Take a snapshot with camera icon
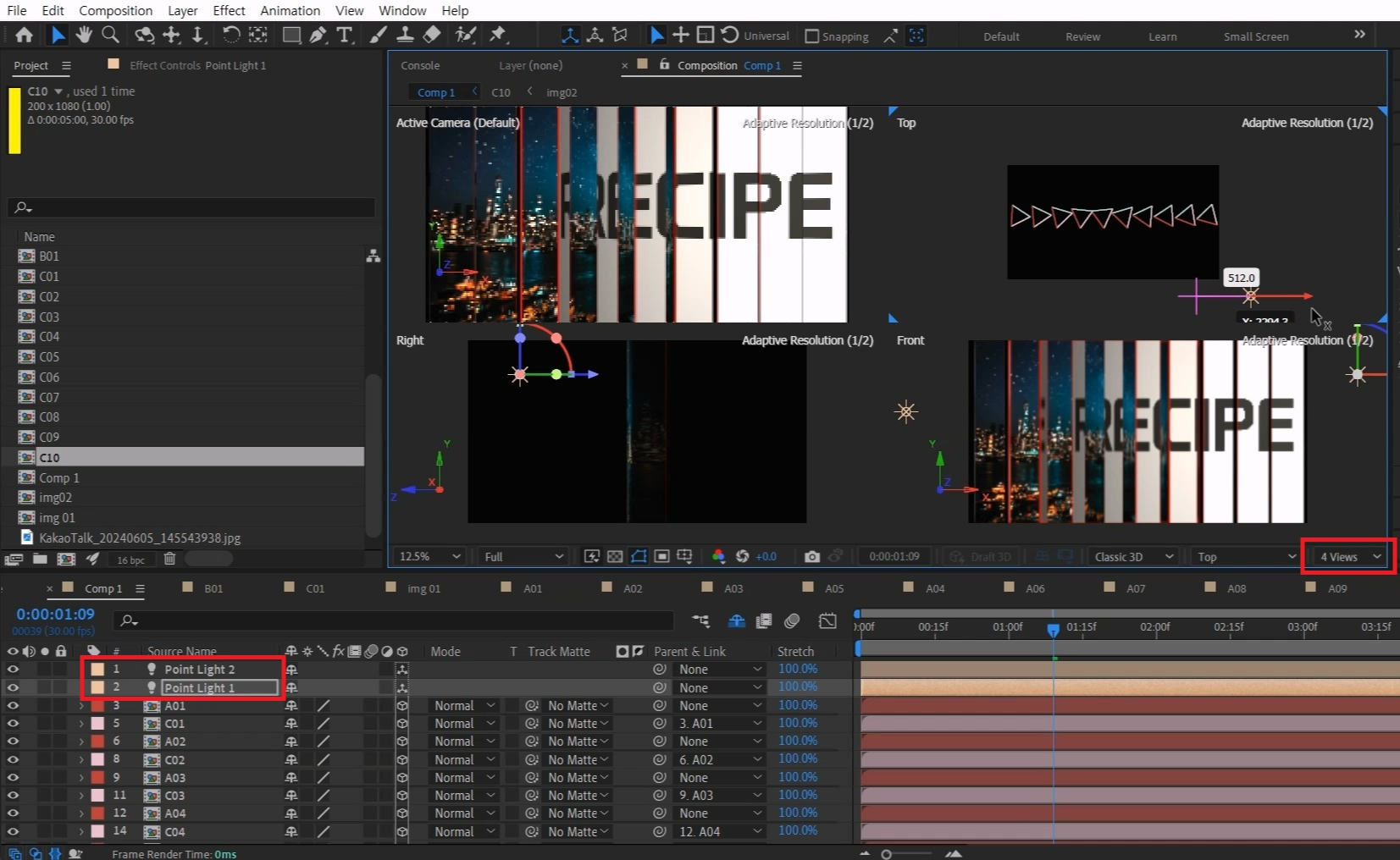 point(811,556)
